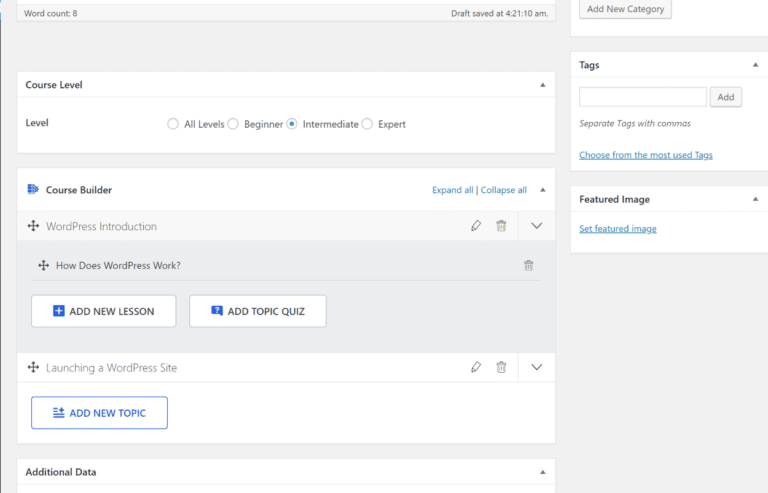Click drag handle of How Does WordPress Work lesson

click(43, 265)
